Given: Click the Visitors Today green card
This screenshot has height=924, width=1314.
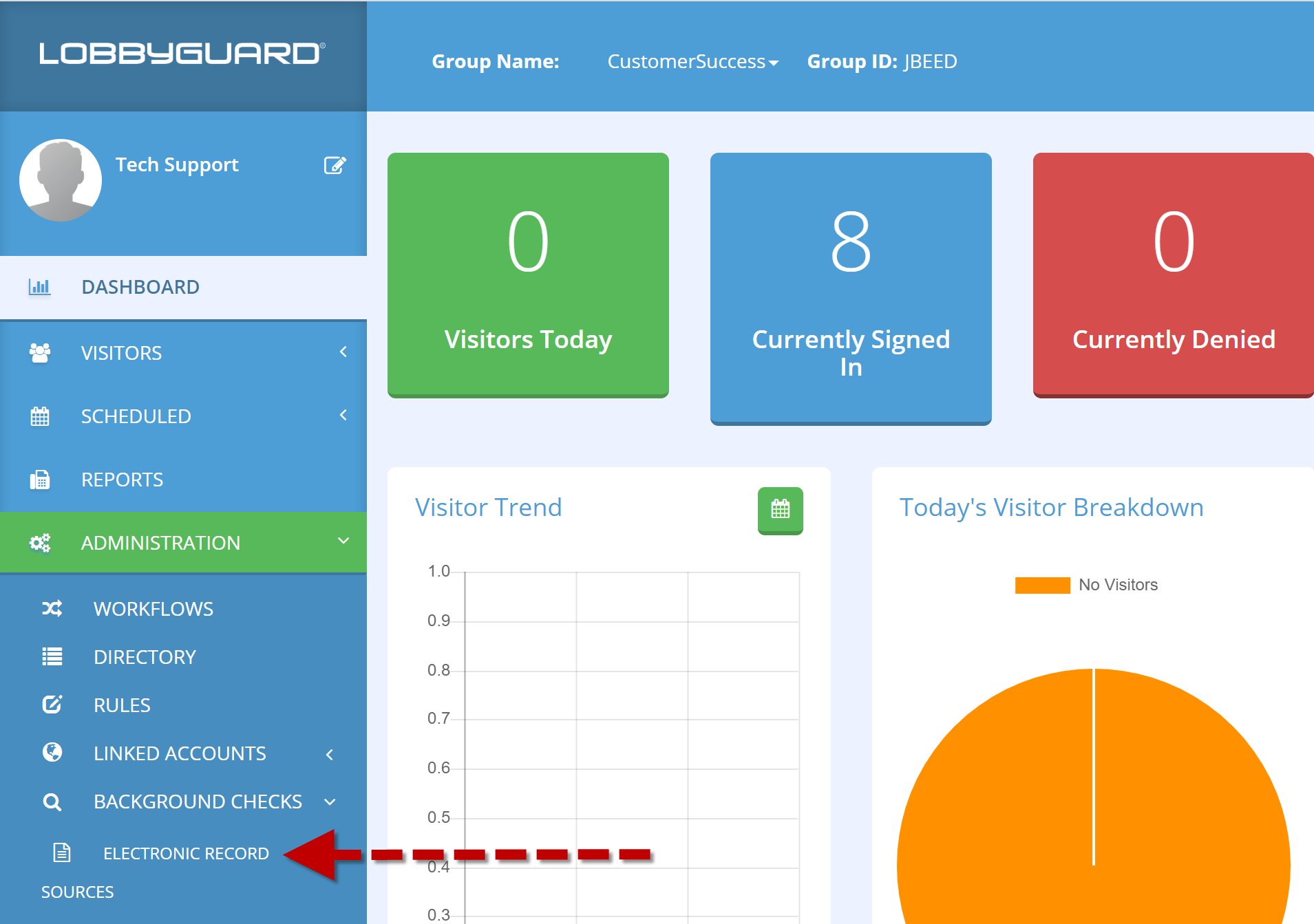Looking at the screenshot, I should (528, 275).
